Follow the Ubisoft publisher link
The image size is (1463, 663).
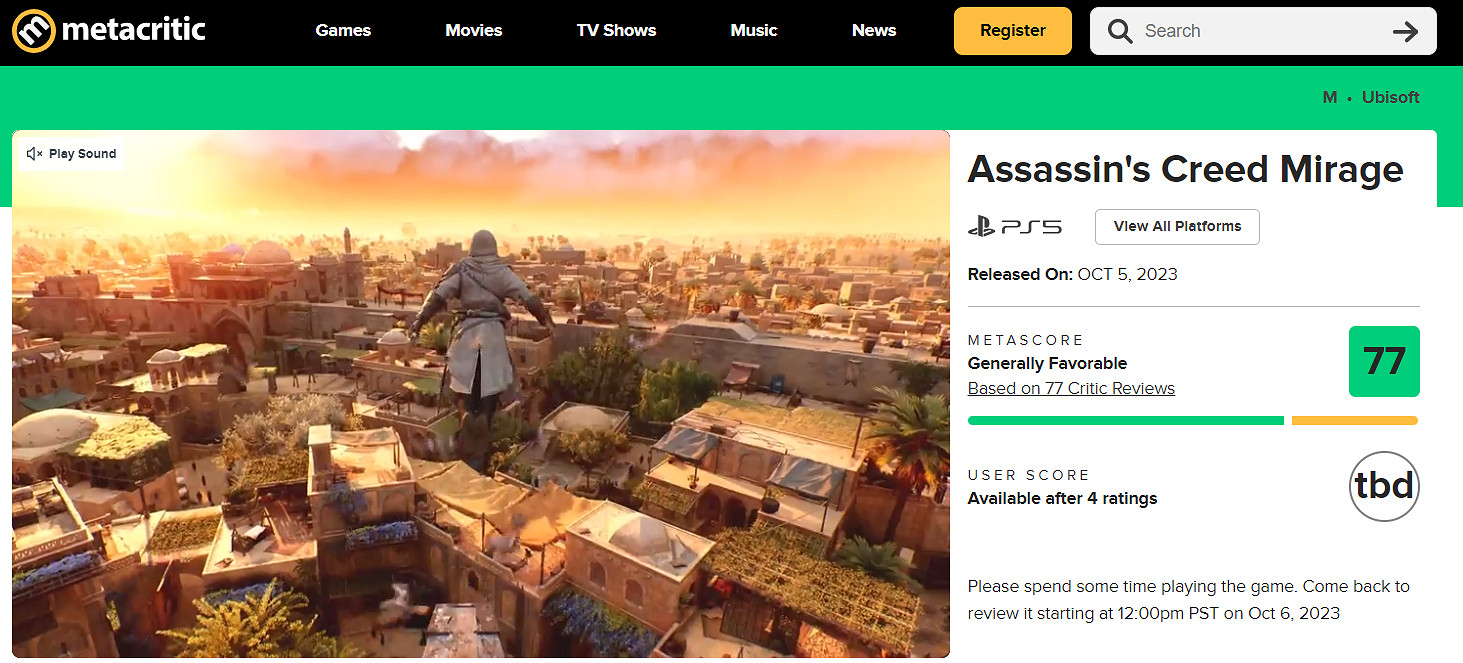[1390, 97]
